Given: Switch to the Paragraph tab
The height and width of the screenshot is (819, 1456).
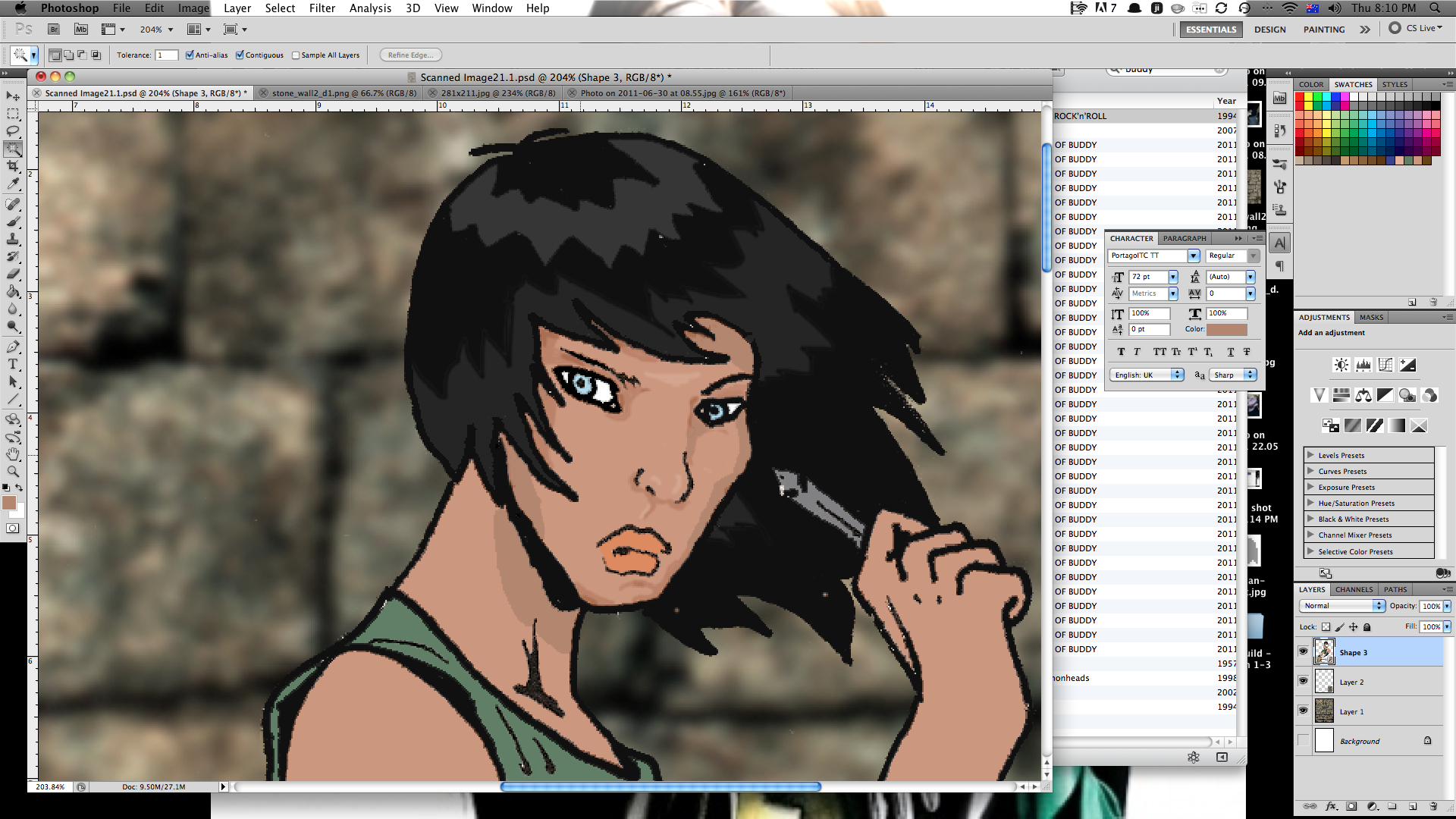Looking at the screenshot, I should 1184,238.
